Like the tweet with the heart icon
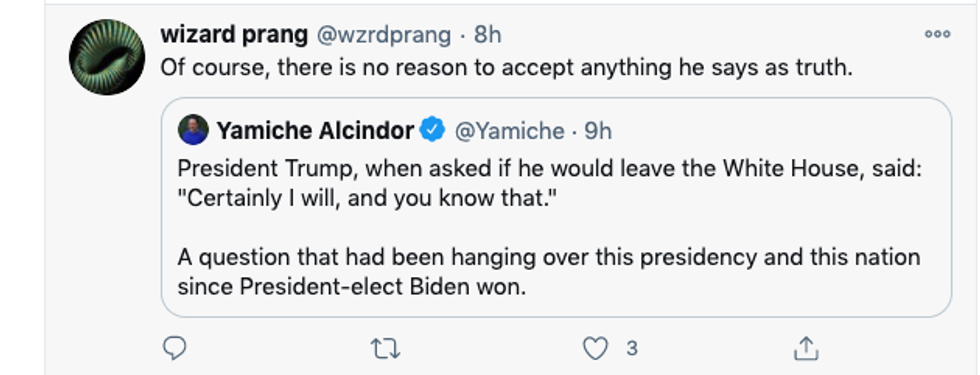The height and width of the screenshot is (375, 980). click(x=595, y=349)
